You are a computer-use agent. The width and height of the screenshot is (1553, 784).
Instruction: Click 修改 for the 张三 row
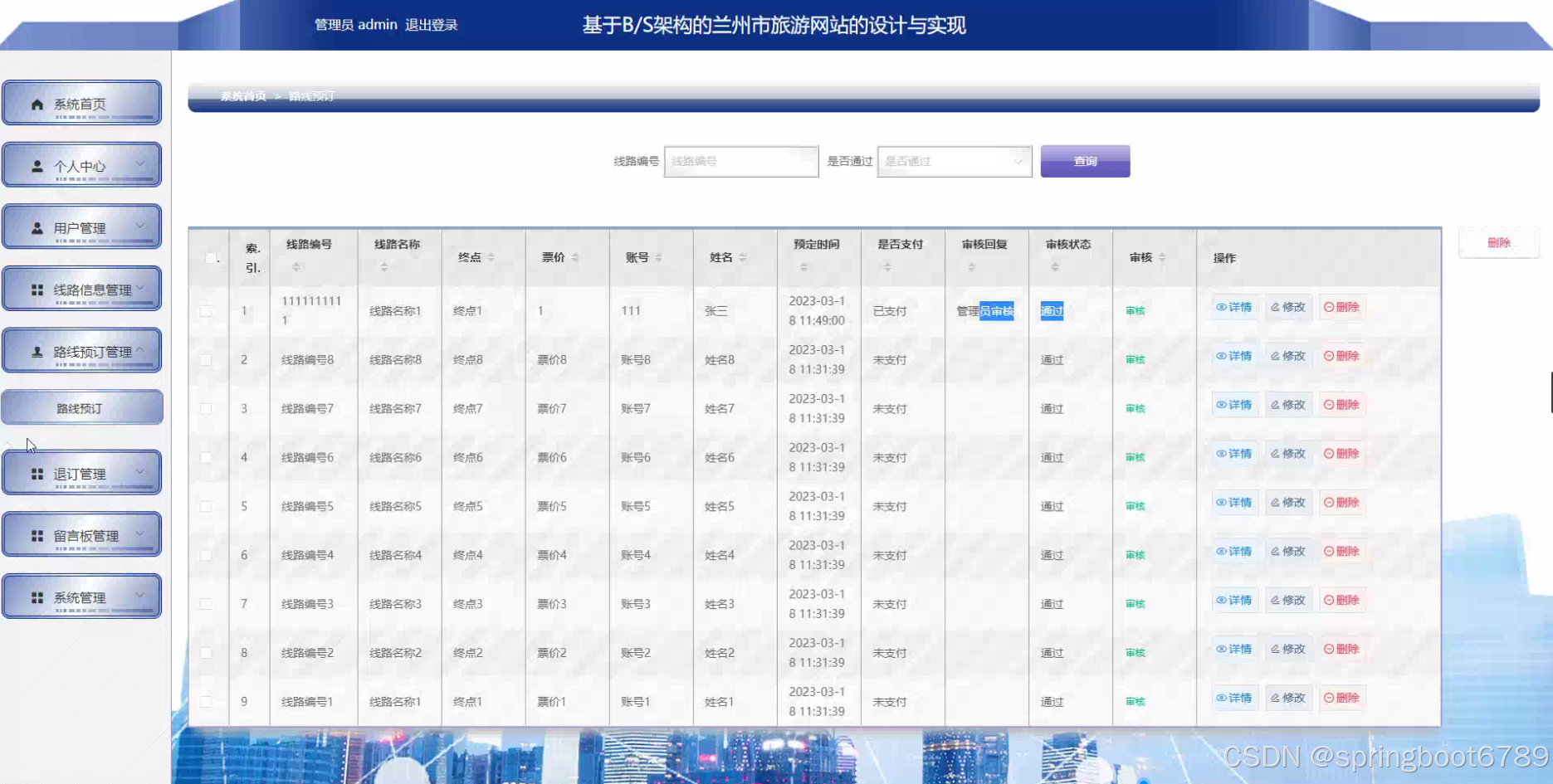[x=1288, y=307]
